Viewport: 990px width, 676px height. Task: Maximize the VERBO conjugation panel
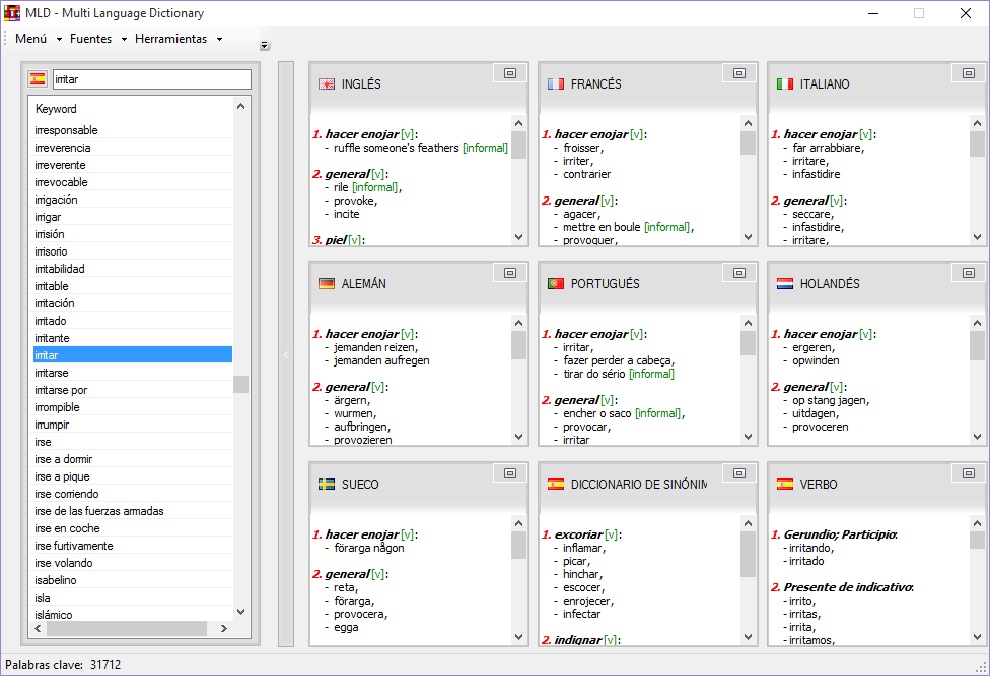968,473
